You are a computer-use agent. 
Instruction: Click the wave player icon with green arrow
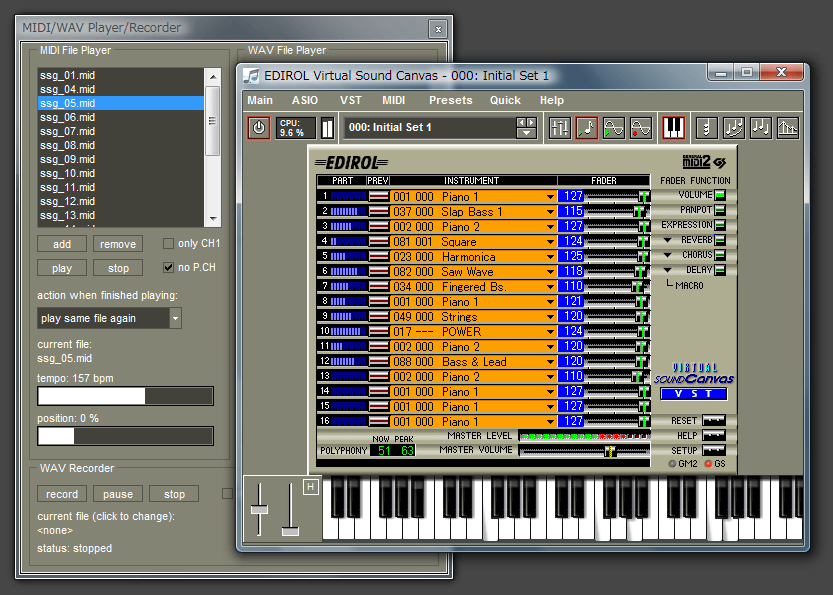pyautogui.click(x=614, y=128)
